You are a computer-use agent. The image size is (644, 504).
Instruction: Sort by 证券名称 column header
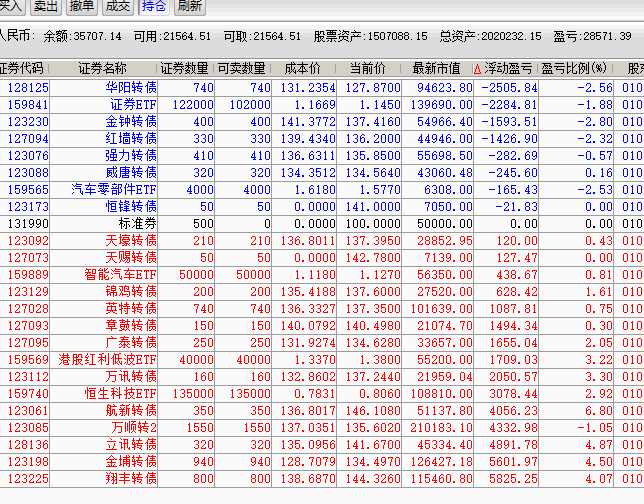click(x=102, y=69)
